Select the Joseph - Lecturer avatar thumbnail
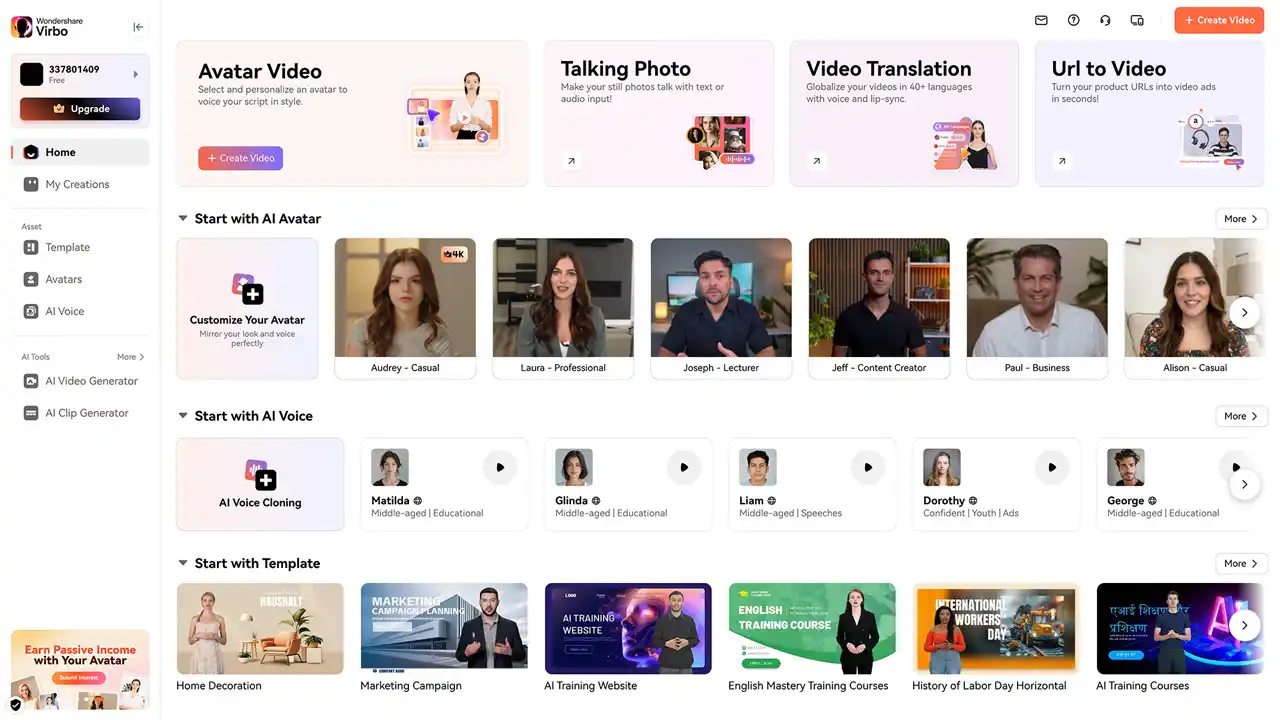The image size is (1280, 720). [x=721, y=298]
